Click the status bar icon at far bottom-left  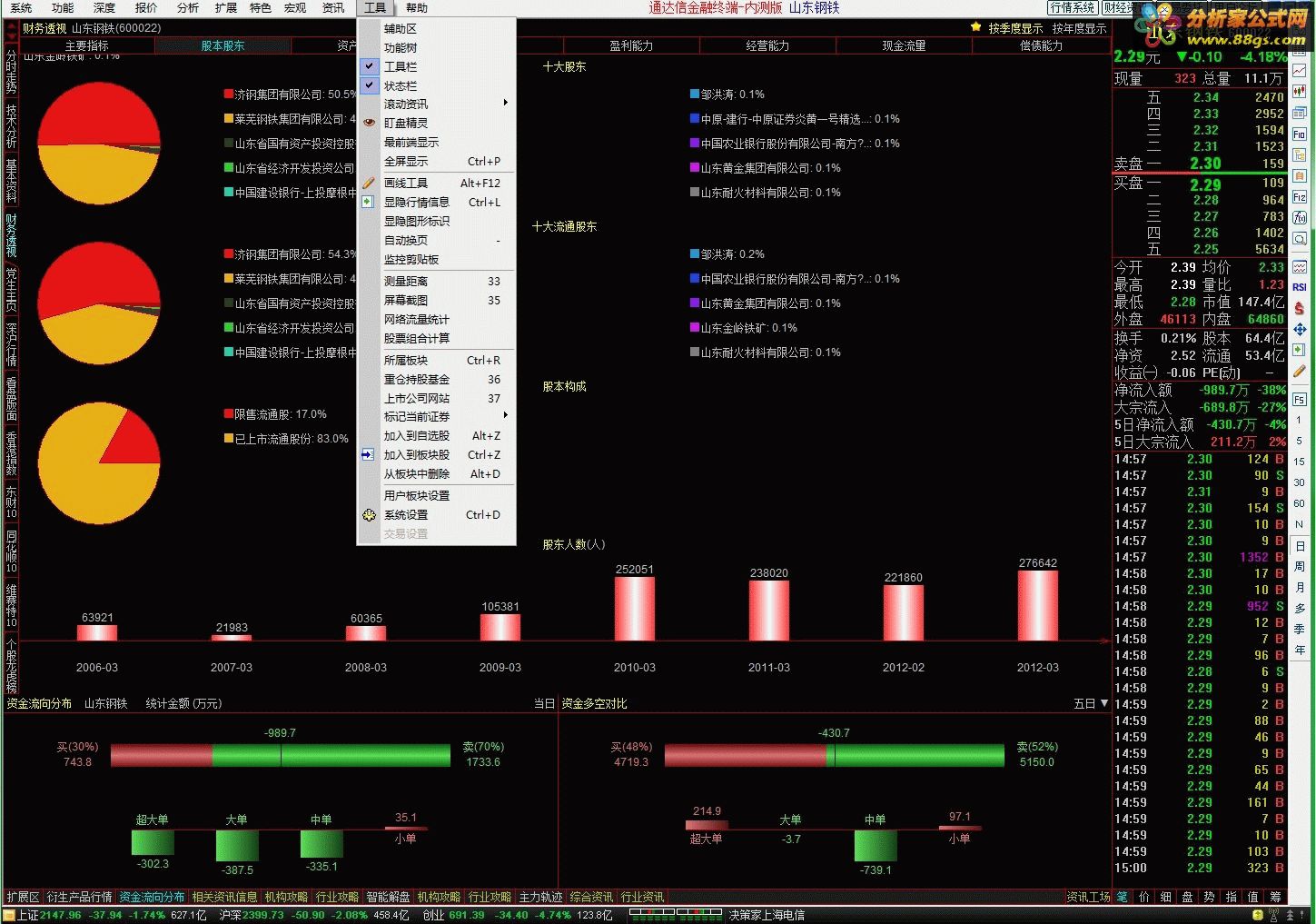10,915
